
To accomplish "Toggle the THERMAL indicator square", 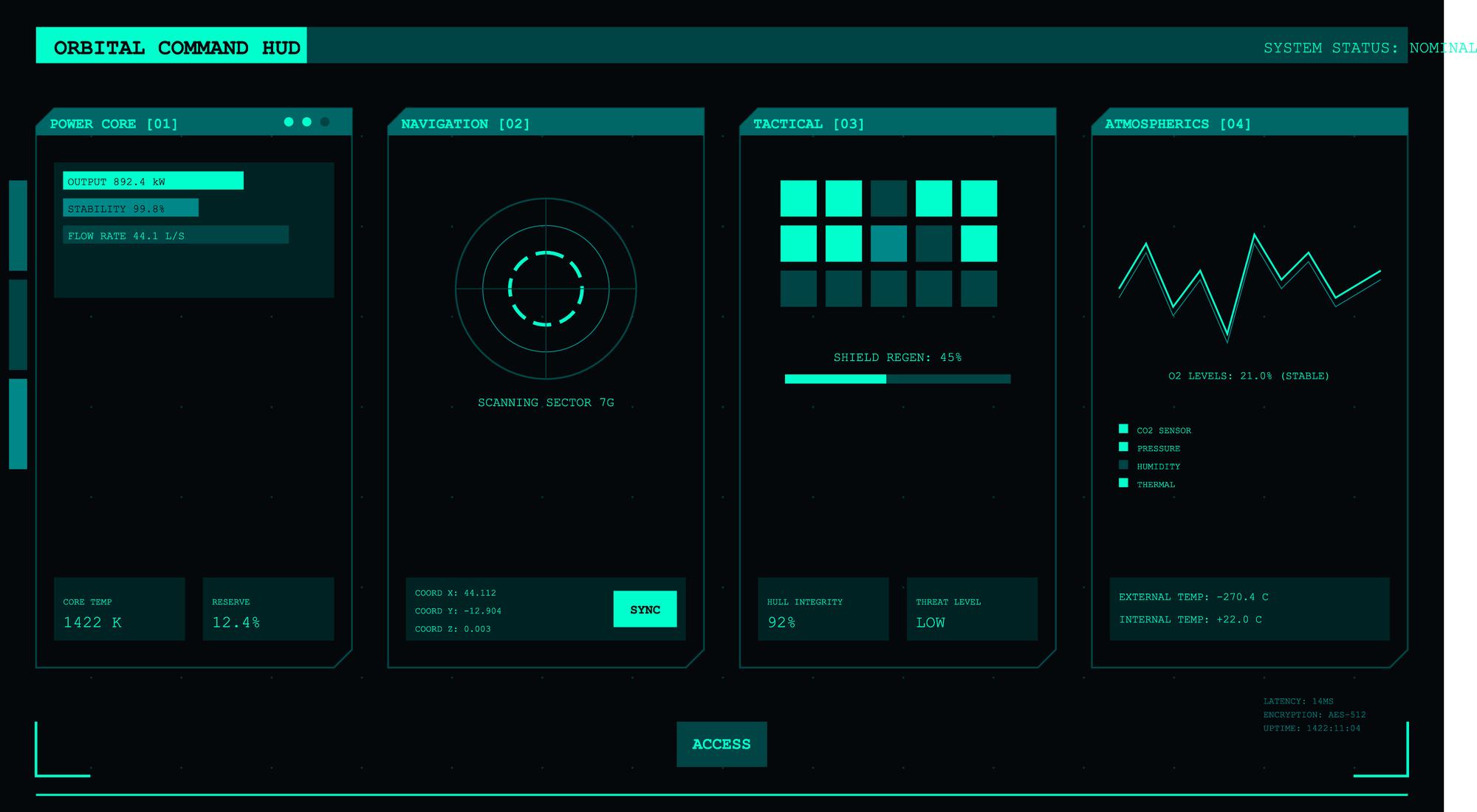I will (x=1123, y=483).
